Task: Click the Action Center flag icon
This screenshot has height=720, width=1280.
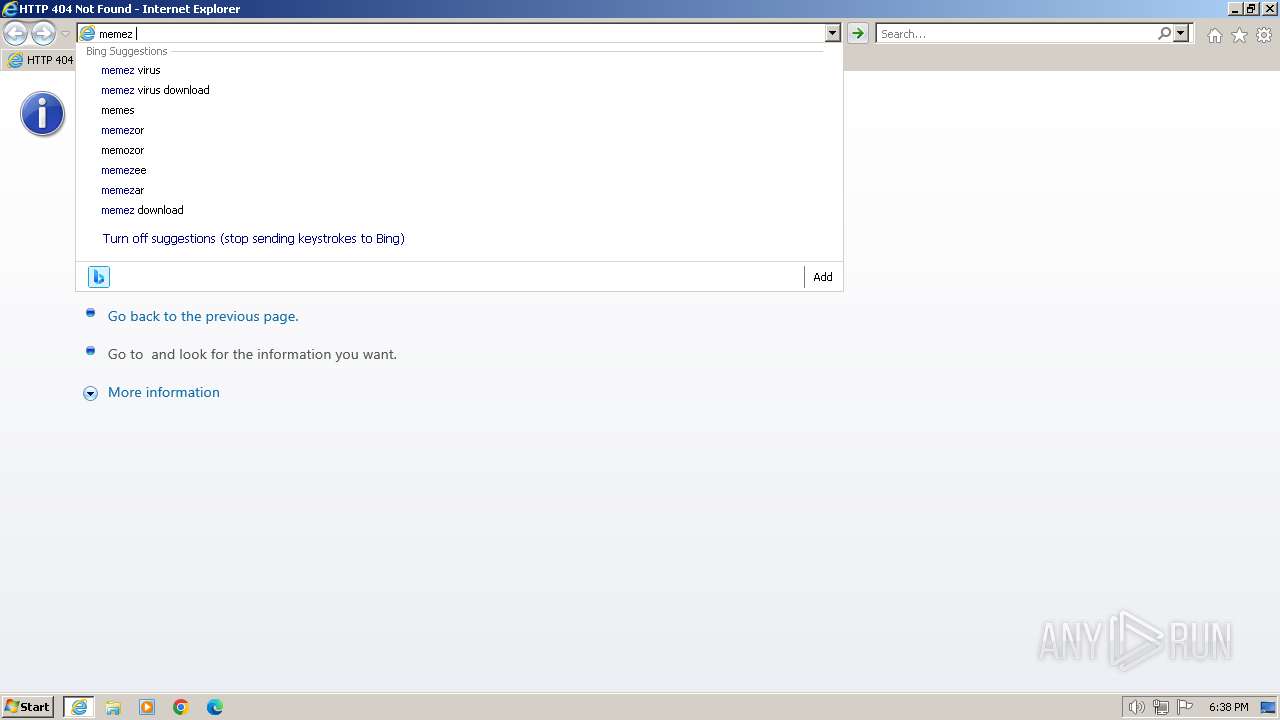Action: coord(1185,707)
